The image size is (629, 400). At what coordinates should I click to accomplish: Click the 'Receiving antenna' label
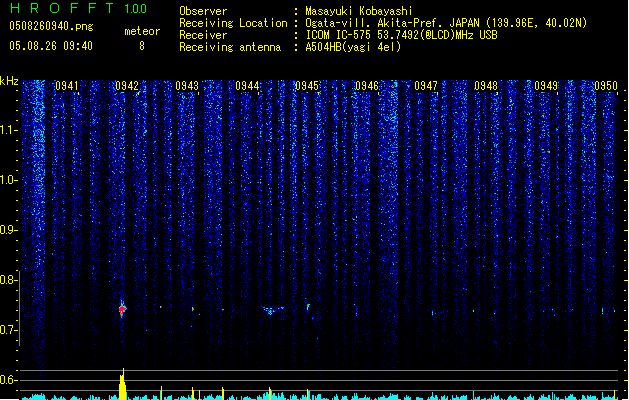click(230, 47)
